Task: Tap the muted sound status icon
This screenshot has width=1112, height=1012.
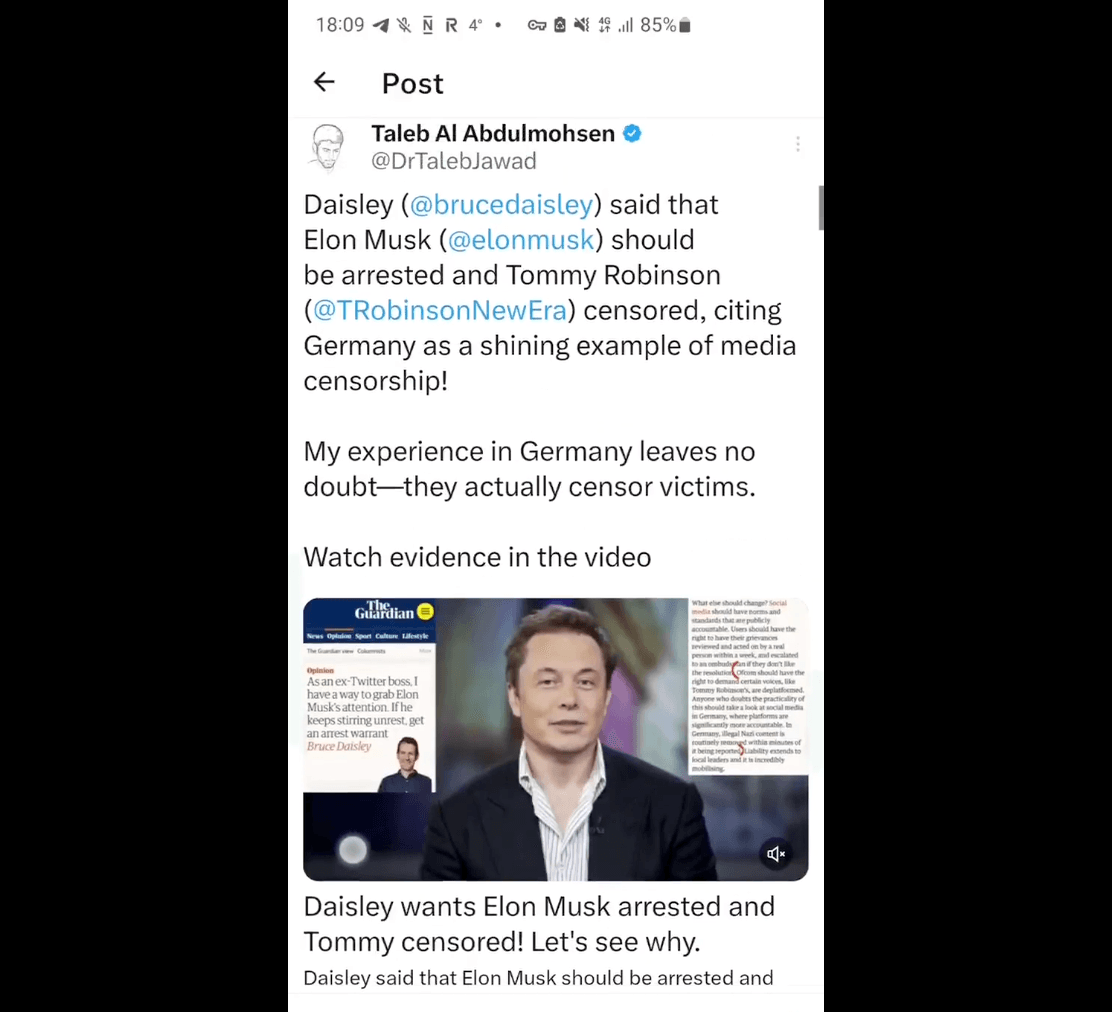Action: [x=582, y=26]
